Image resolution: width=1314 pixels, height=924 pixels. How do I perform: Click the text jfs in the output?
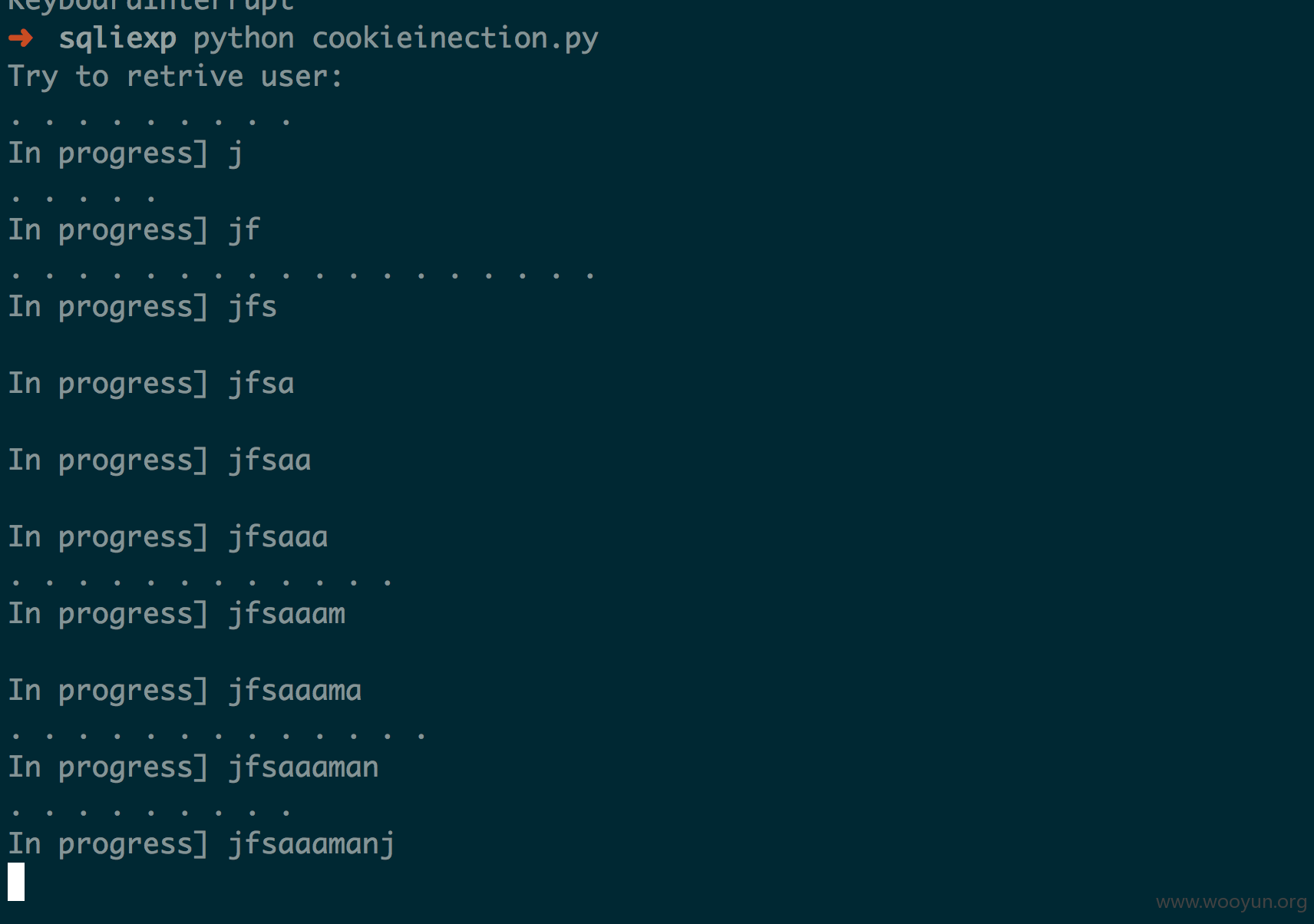click(253, 307)
